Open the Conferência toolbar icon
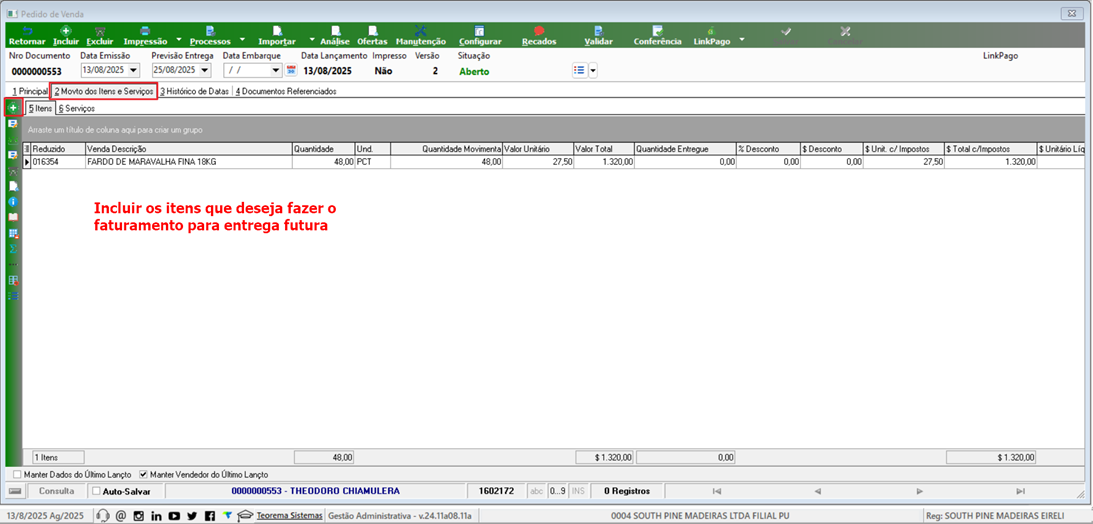This screenshot has height=524, width=1093. pyautogui.click(x=657, y=36)
